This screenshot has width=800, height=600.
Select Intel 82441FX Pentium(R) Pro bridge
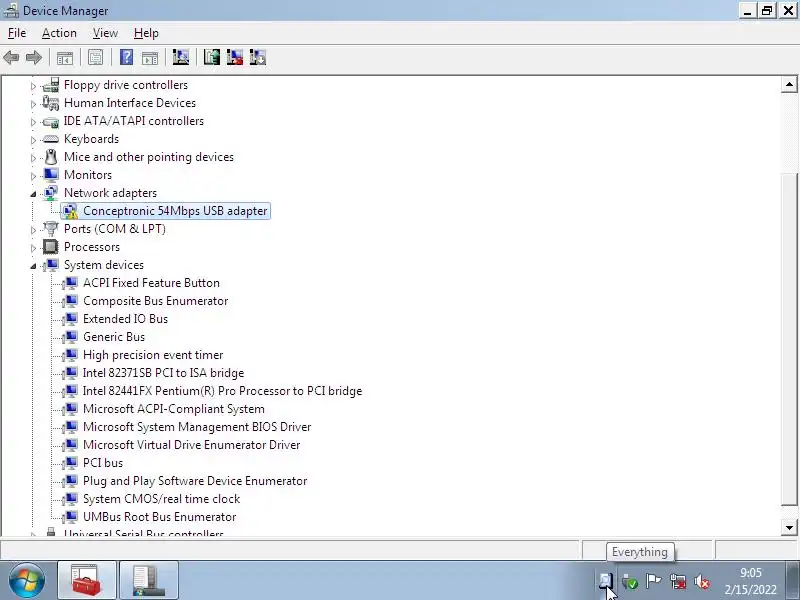(222, 391)
